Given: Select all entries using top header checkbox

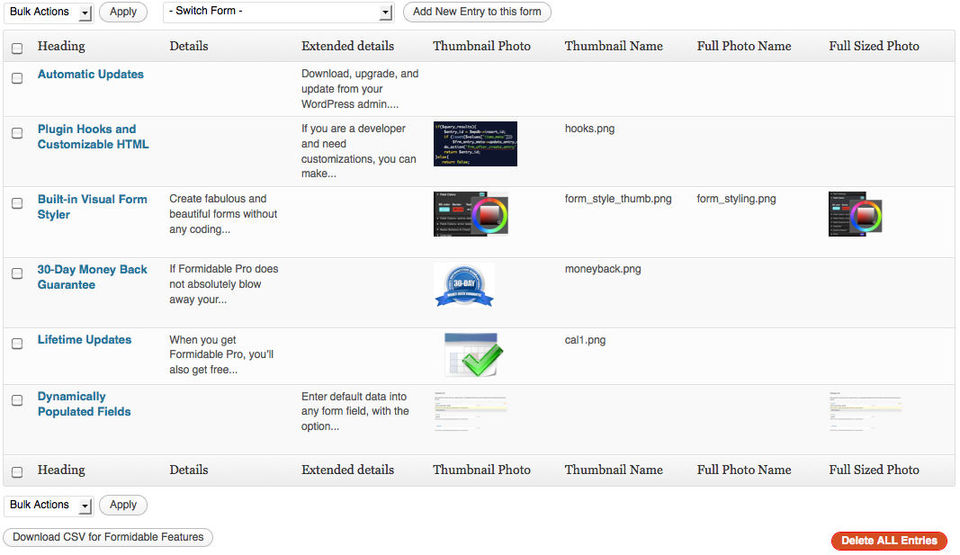Looking at the screenshot, I should click(17, 48).
